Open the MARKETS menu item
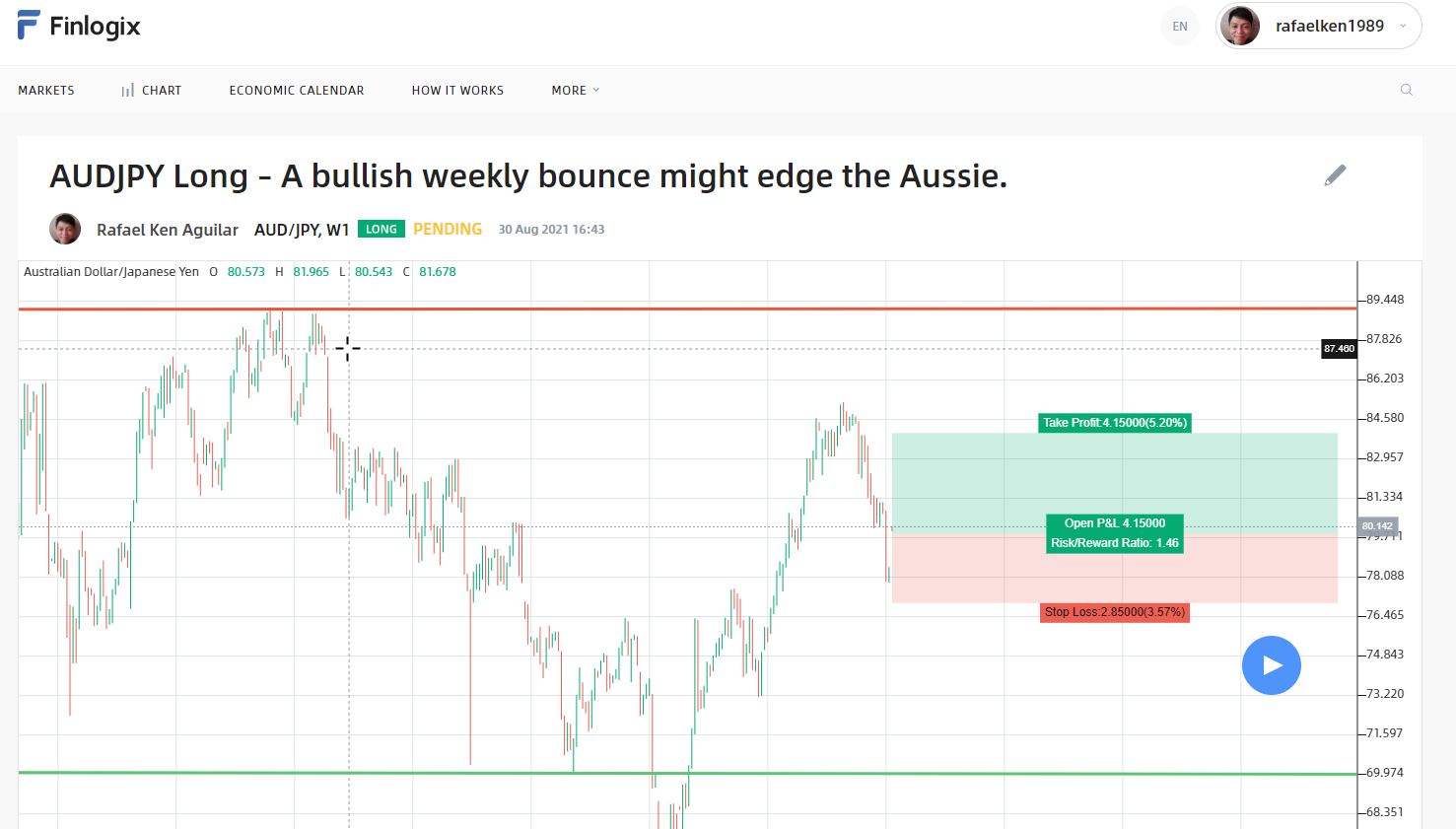The width and height of the screenshot is (1456, 829). click(x=46, y=90)
